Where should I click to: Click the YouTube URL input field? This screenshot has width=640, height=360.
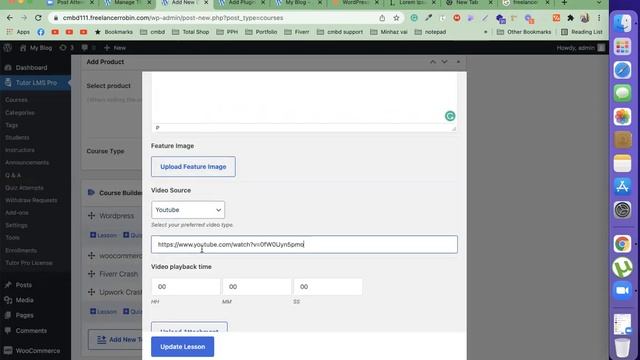point(304,244)
